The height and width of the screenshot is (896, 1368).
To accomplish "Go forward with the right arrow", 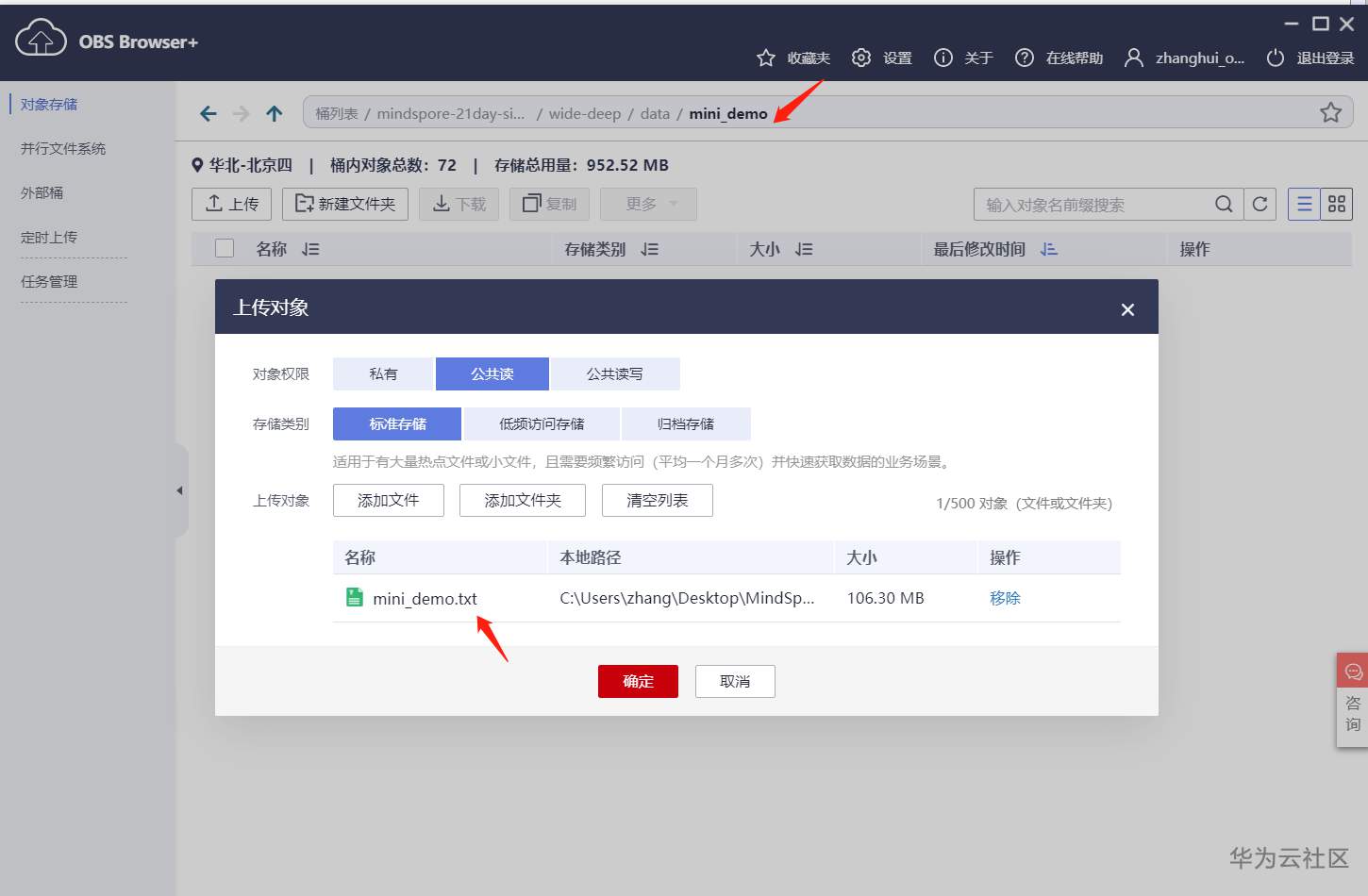I will click(242, 113).
